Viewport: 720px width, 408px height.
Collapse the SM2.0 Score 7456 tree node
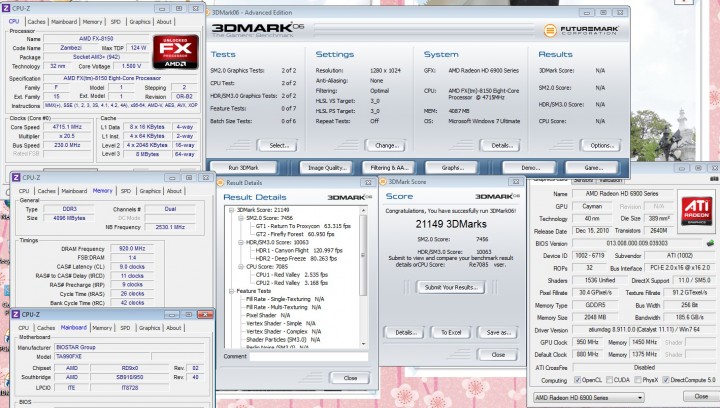241,218
